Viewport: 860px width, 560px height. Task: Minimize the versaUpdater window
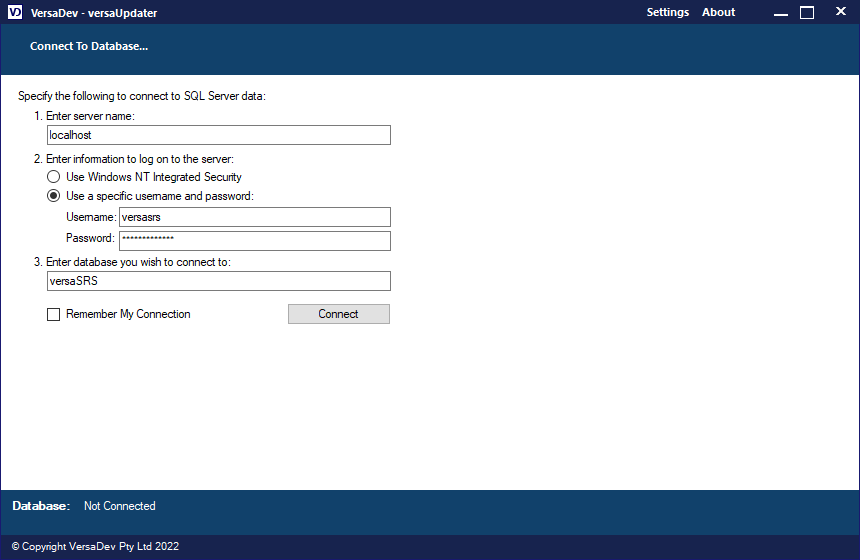pyautogui.click(x=781, y=13)
